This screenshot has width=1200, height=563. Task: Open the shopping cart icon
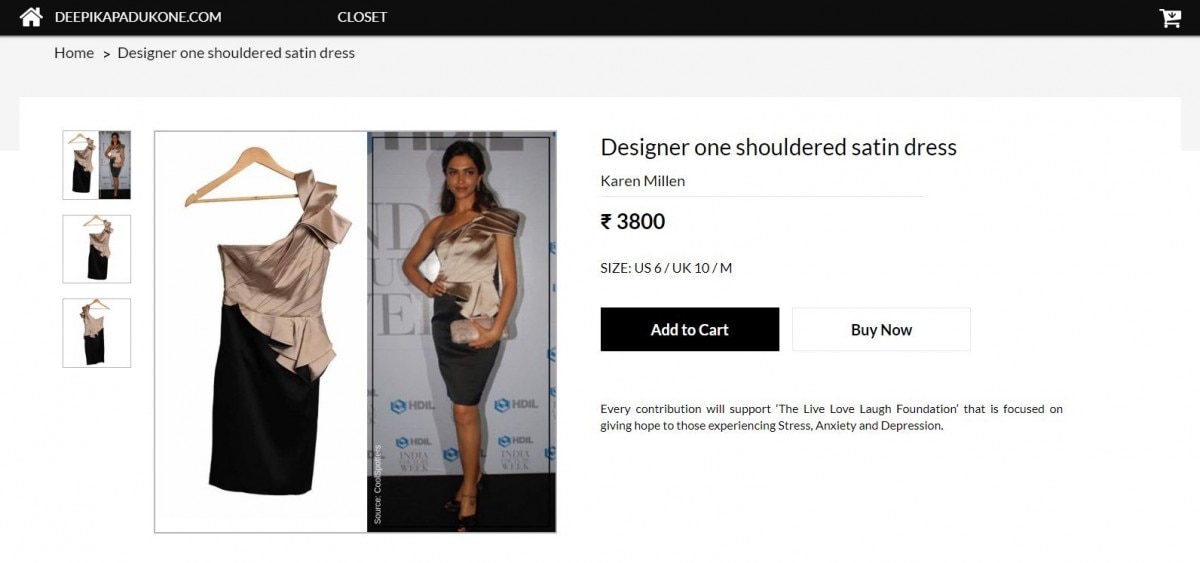point(1170,17)
